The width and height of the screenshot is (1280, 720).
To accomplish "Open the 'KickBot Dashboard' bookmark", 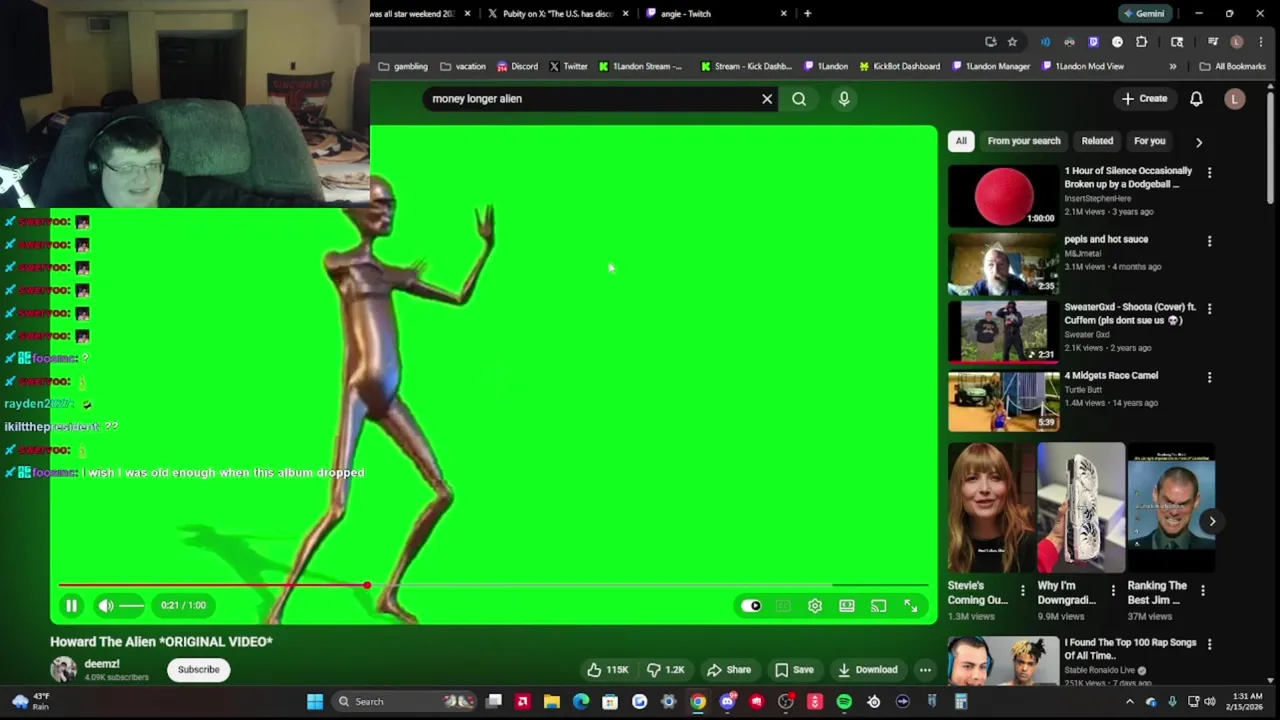I will pyautogui.click(x=900, y=67).
